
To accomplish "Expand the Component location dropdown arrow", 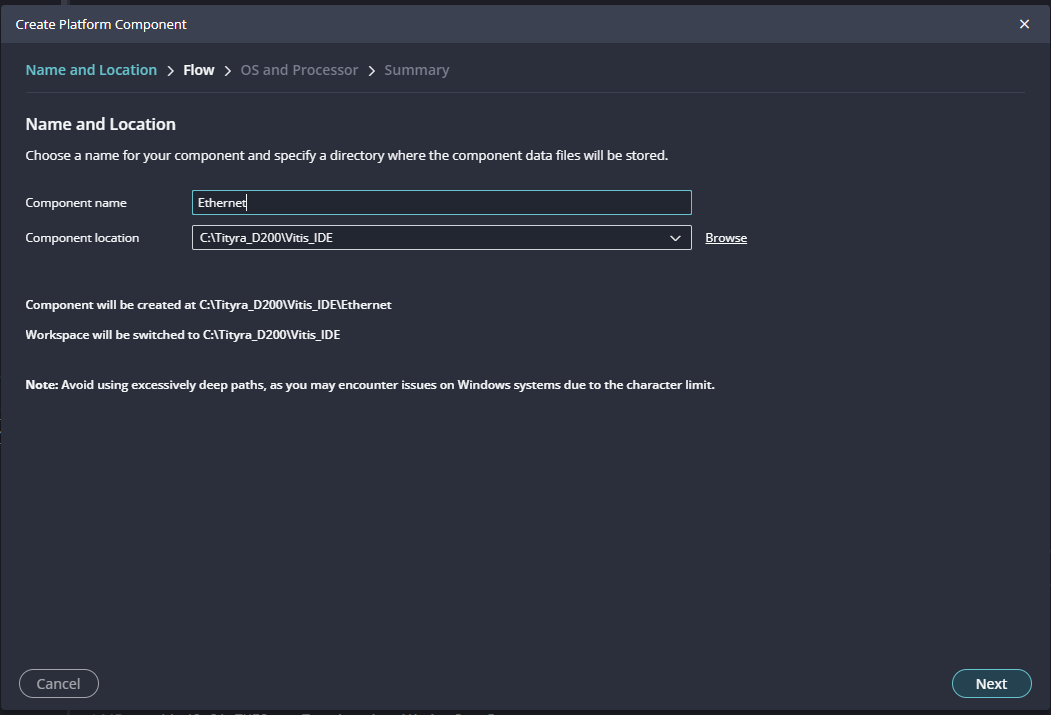I will [x=675, y=238].
